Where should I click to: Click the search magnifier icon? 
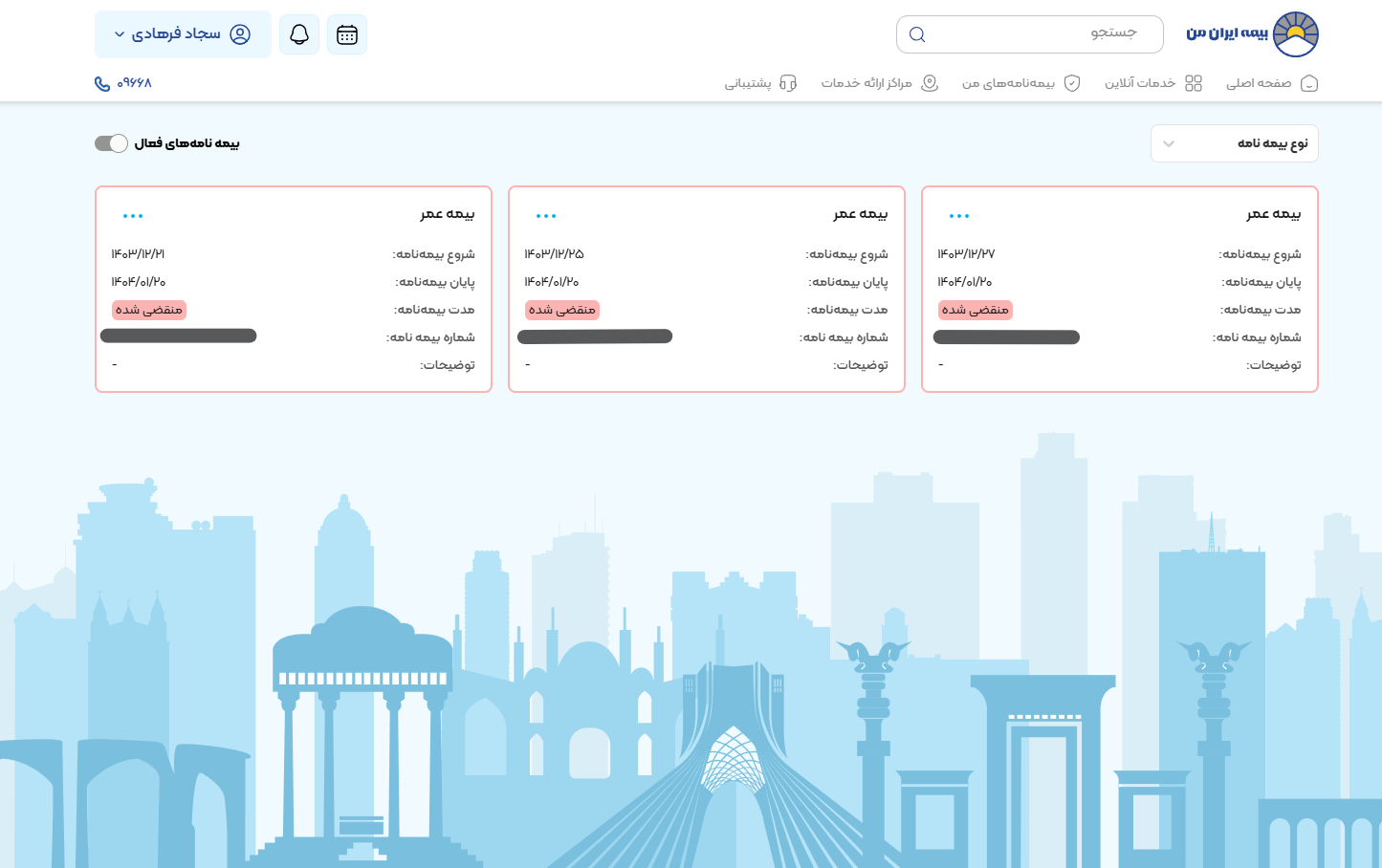(x=916, y=33)
